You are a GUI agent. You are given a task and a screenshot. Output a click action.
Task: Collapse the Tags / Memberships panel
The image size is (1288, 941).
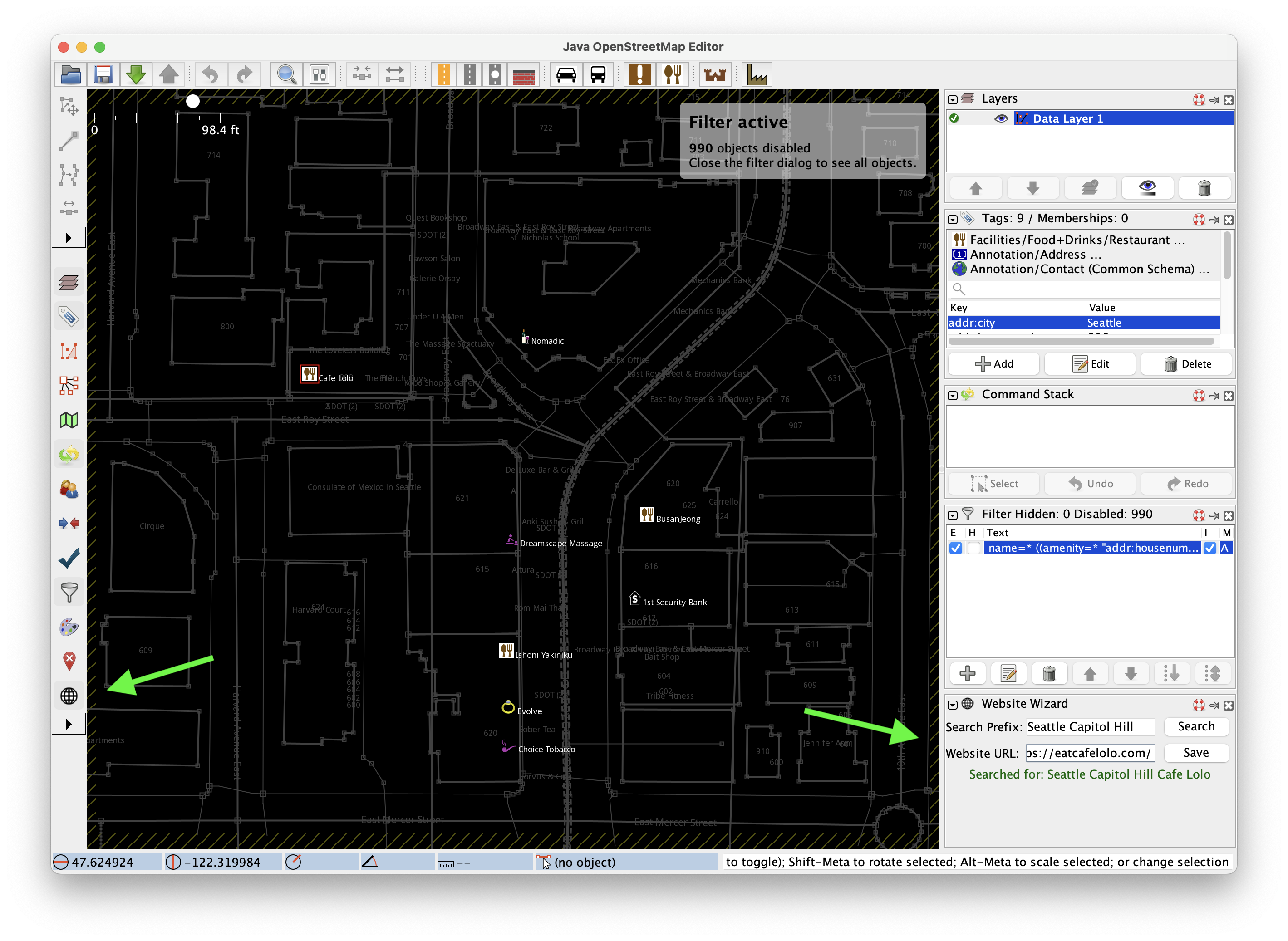point(953,219)
